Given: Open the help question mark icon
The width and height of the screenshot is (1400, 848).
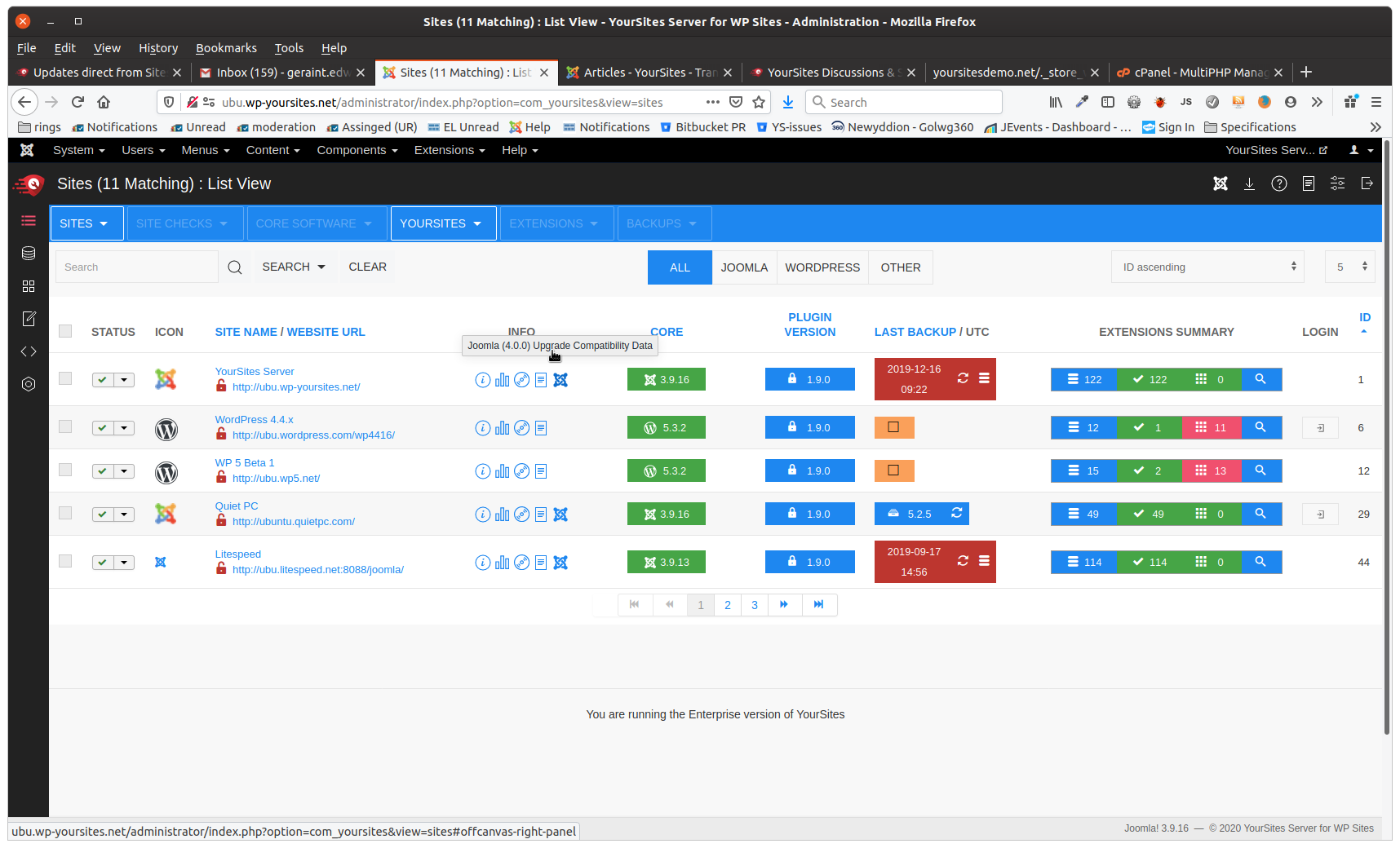Looking at the screenshot, I should click(x=1279, y=184).
